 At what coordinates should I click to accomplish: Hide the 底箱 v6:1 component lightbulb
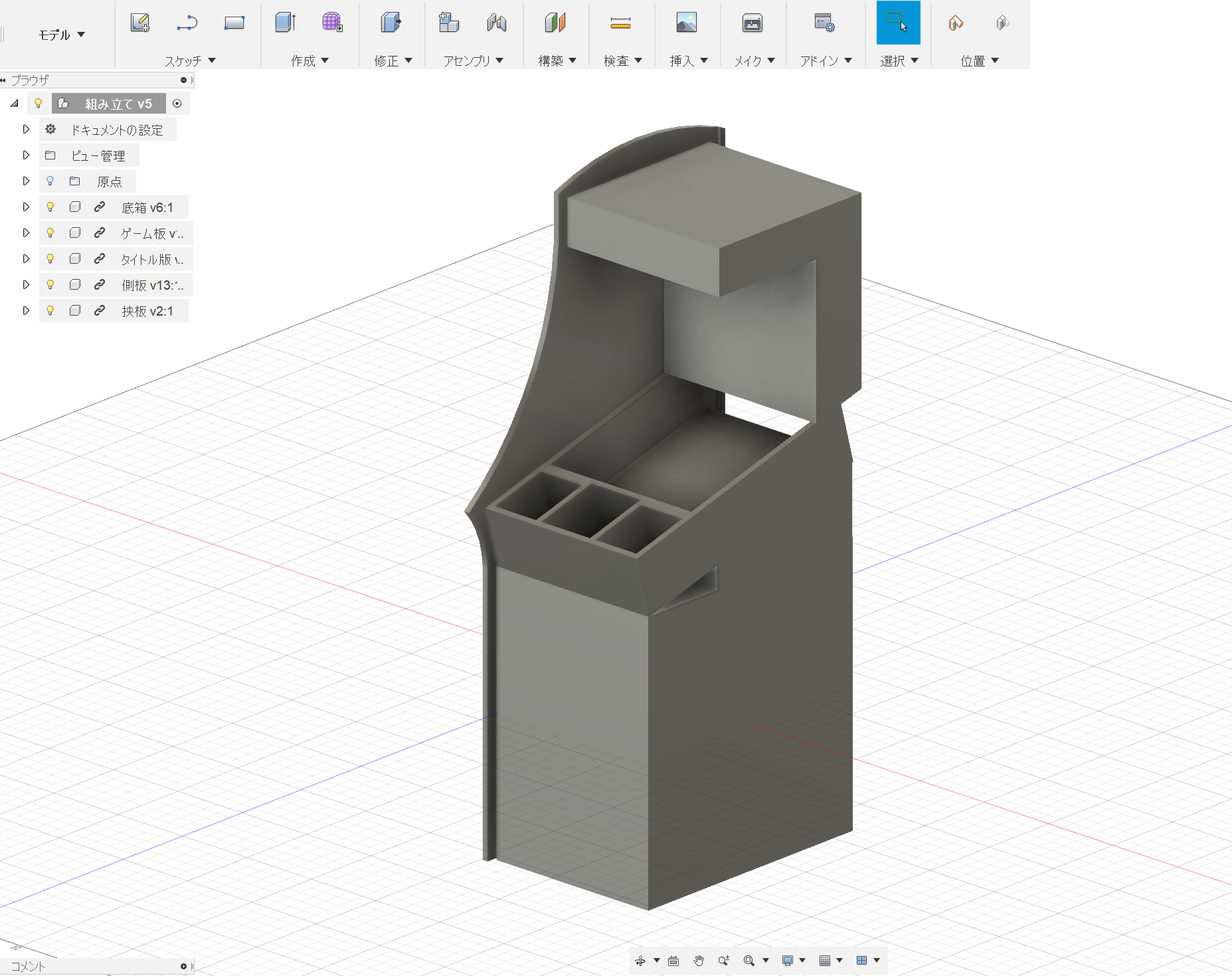[x=50, y=207]
